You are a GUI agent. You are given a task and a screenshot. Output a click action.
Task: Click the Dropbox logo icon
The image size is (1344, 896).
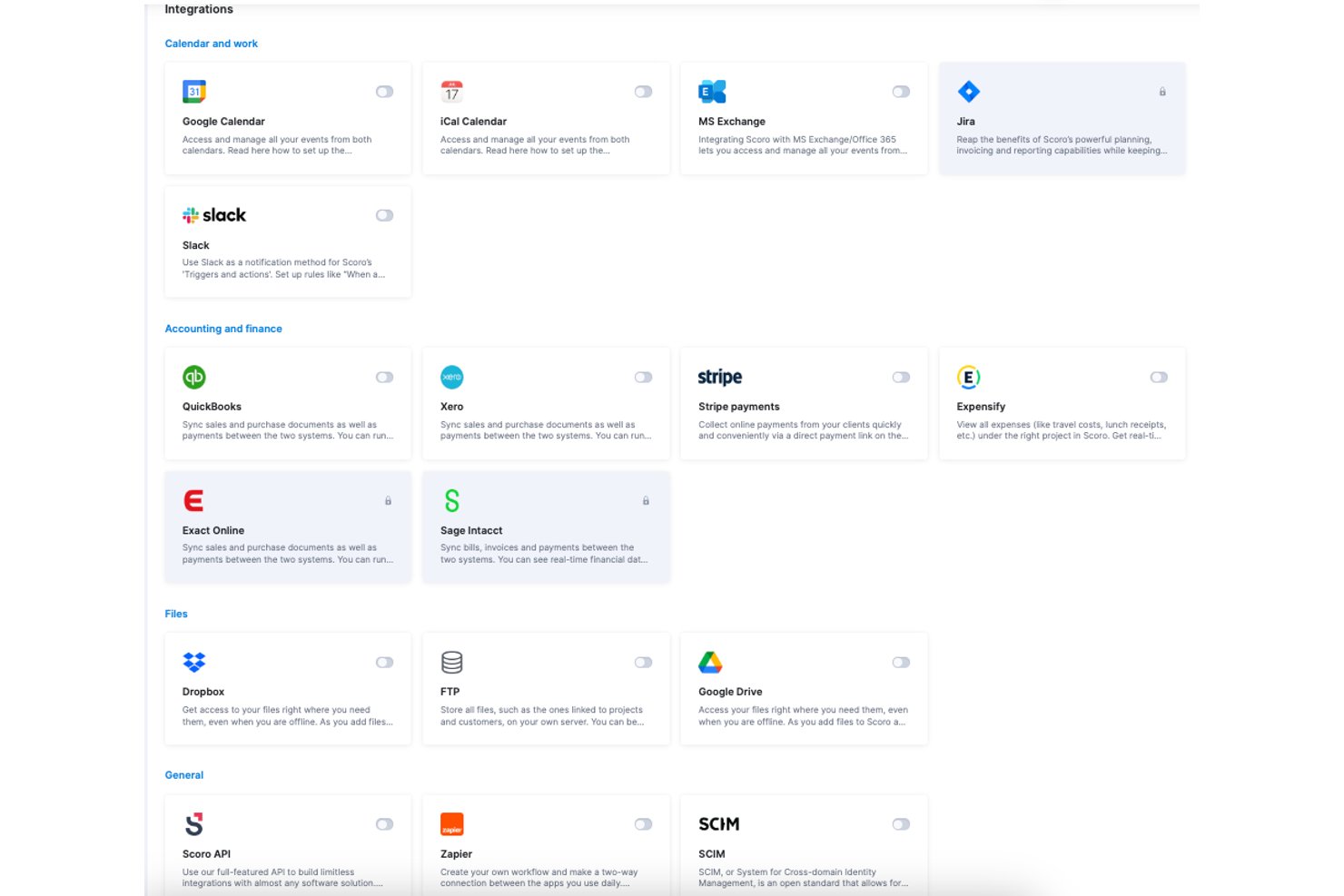(x=194, y=662)
